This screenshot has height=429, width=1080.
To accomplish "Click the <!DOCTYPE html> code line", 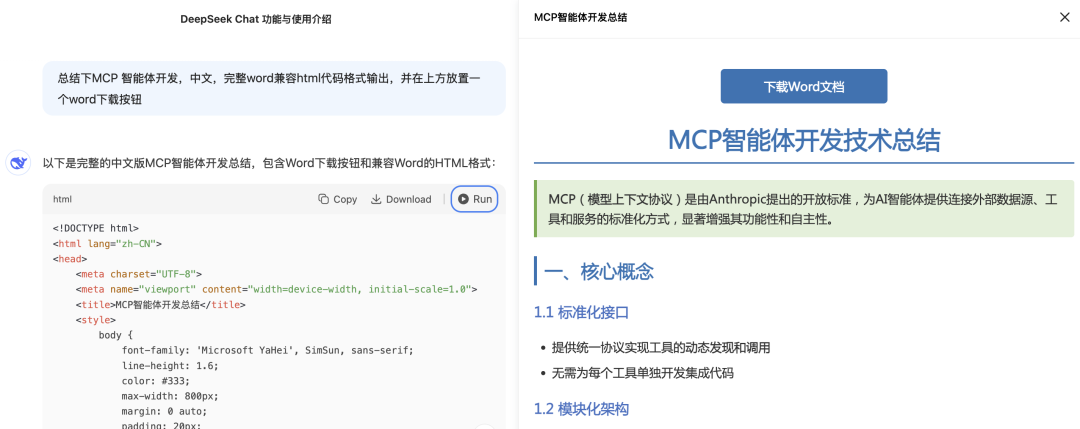I will click(96, 228).
